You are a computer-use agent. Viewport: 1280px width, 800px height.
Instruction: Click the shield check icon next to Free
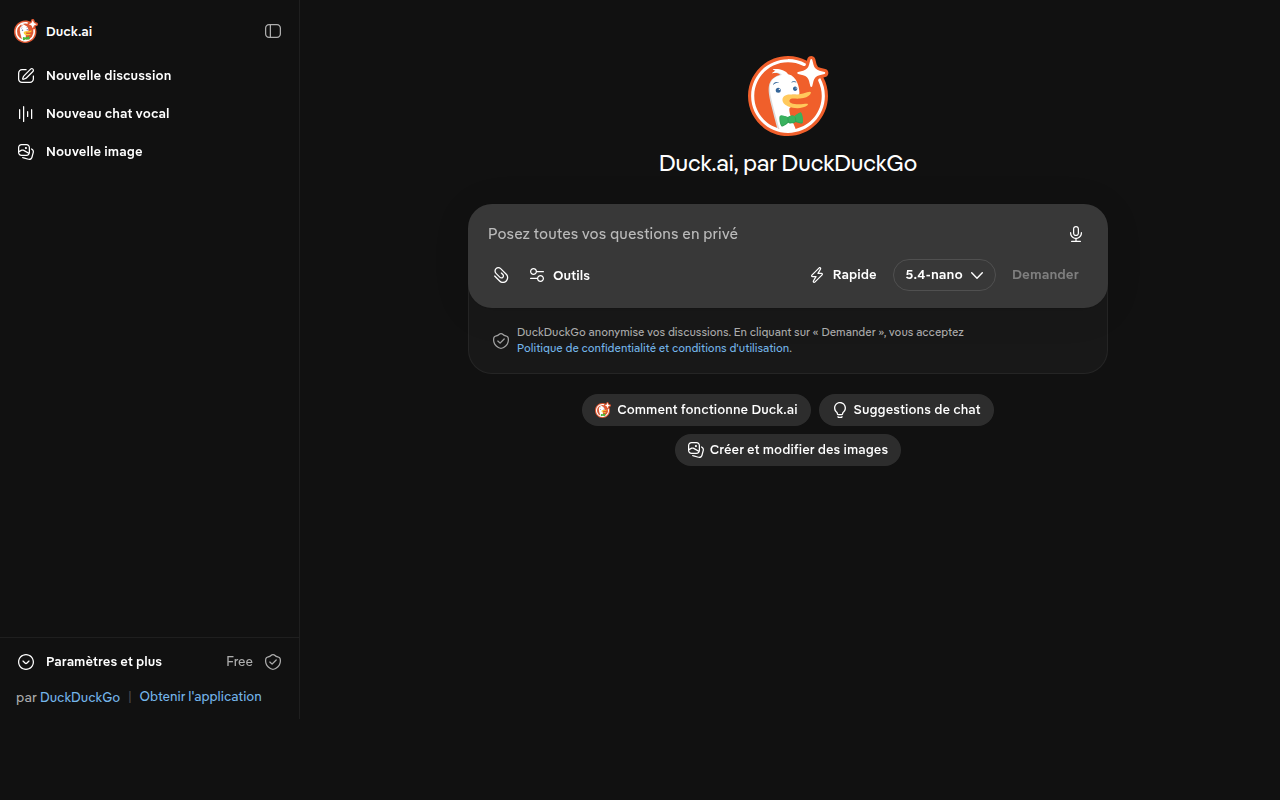[273, 662]
